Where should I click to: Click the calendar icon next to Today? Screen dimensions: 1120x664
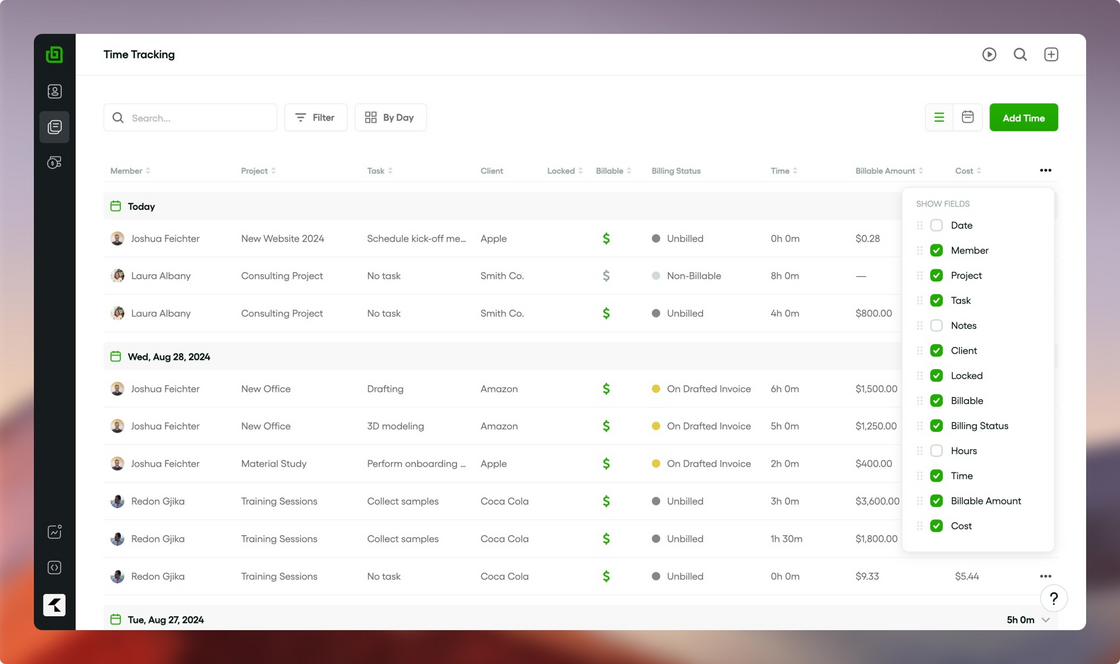tap(116, 206)
